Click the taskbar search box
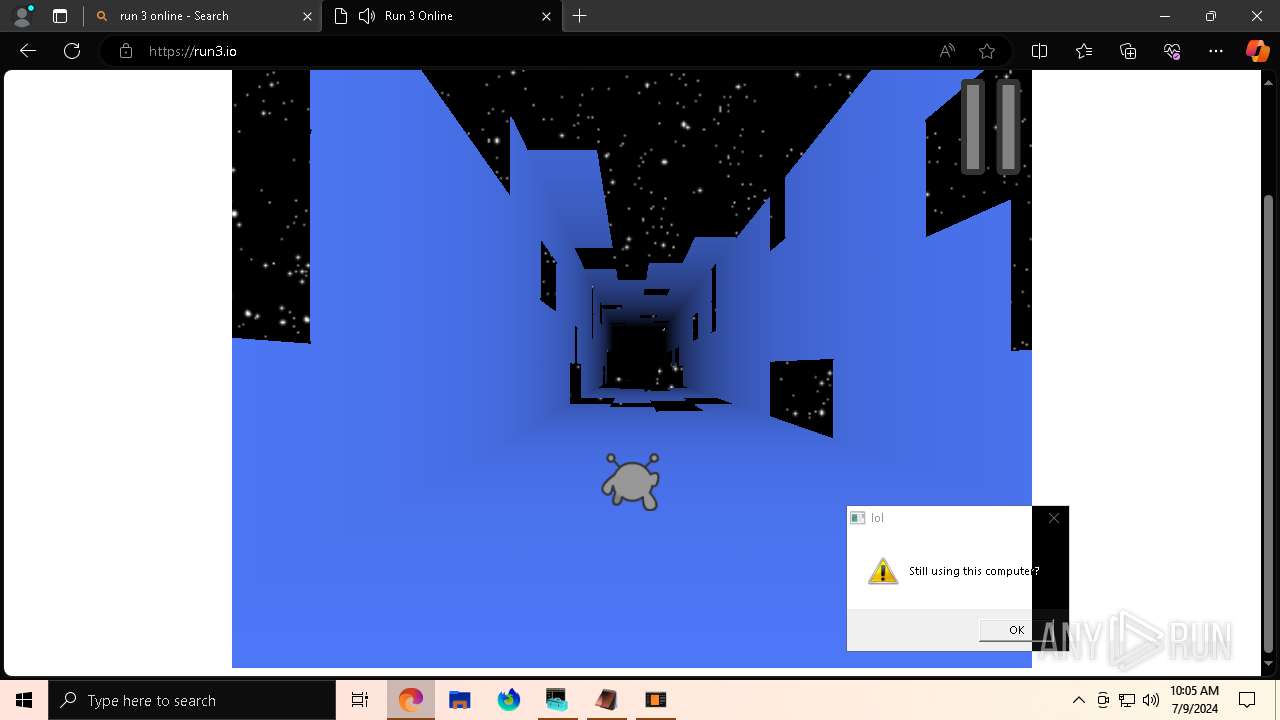Screen dimensions: 1280x720 coord(192,700)
